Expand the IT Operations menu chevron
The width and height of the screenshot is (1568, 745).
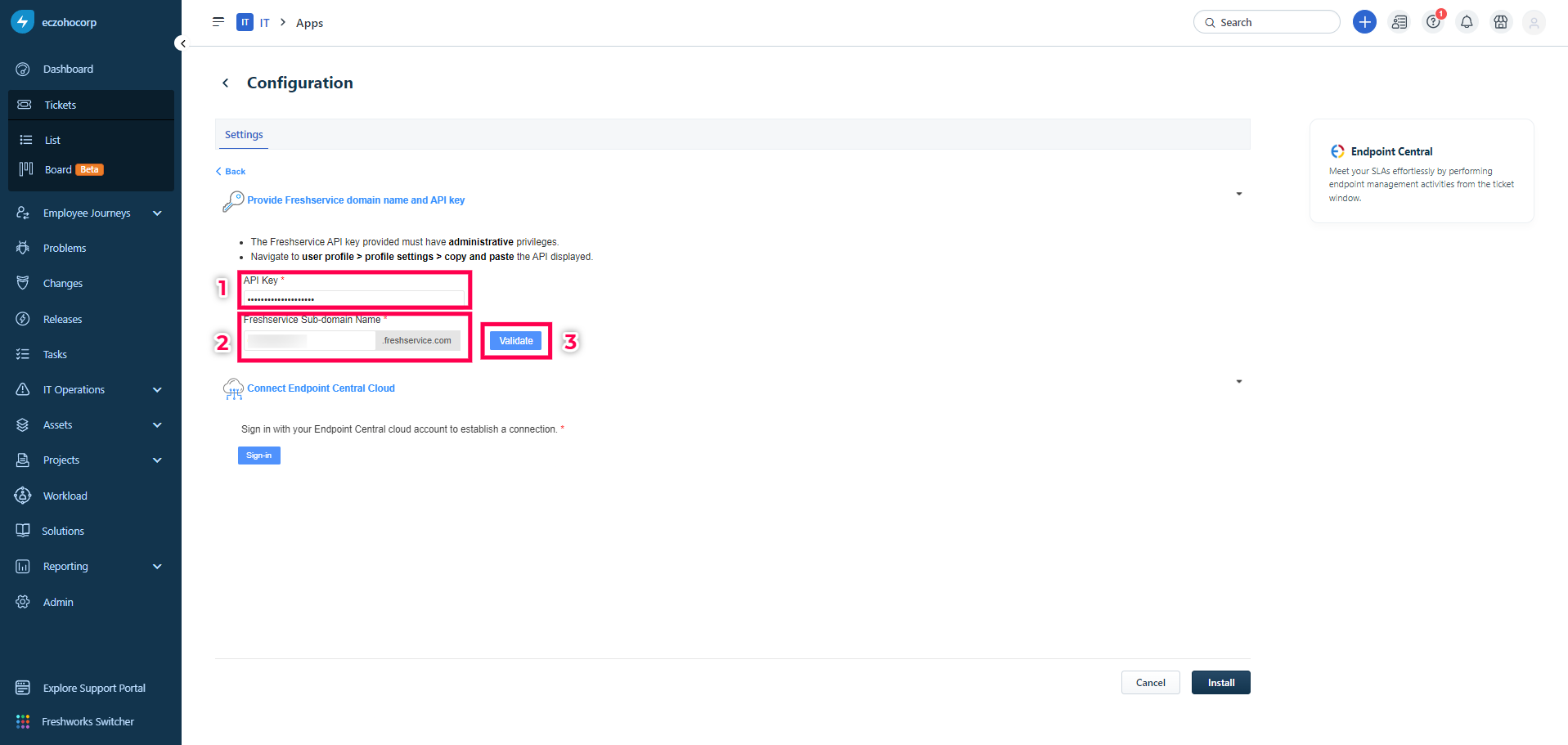[x=157, y=390]
